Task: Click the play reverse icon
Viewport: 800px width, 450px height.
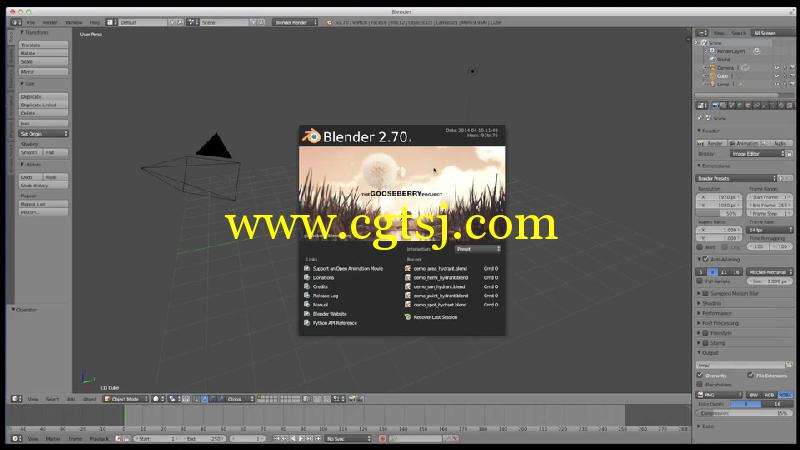Action: [293, 439]
